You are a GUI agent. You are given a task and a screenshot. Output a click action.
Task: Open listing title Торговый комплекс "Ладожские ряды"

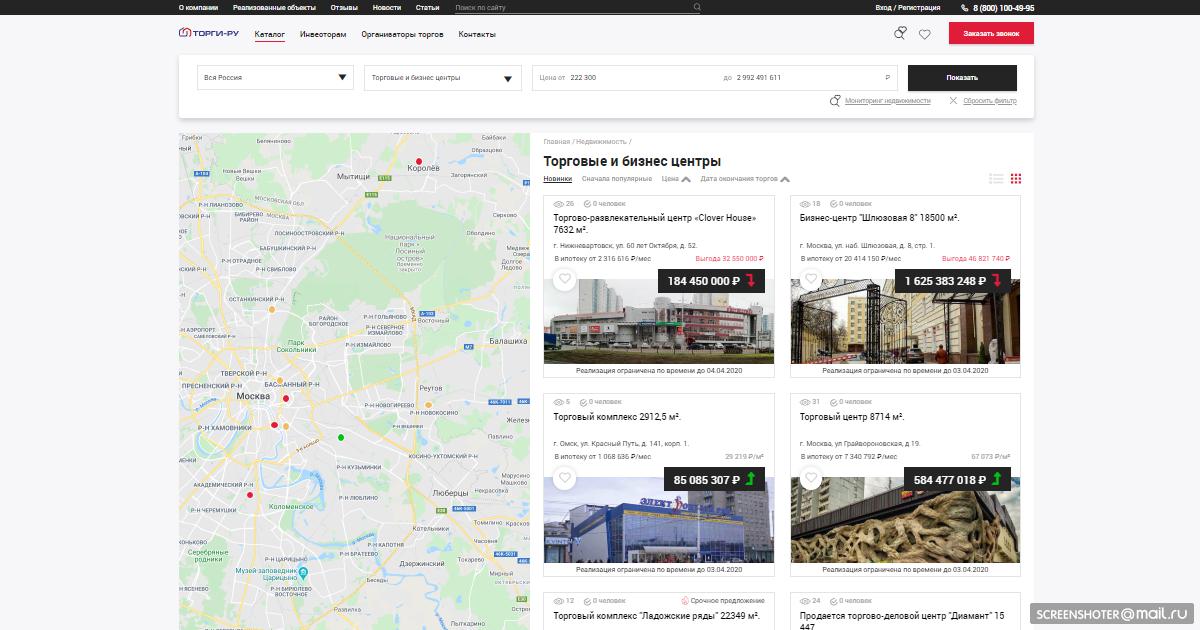point(656,616)
